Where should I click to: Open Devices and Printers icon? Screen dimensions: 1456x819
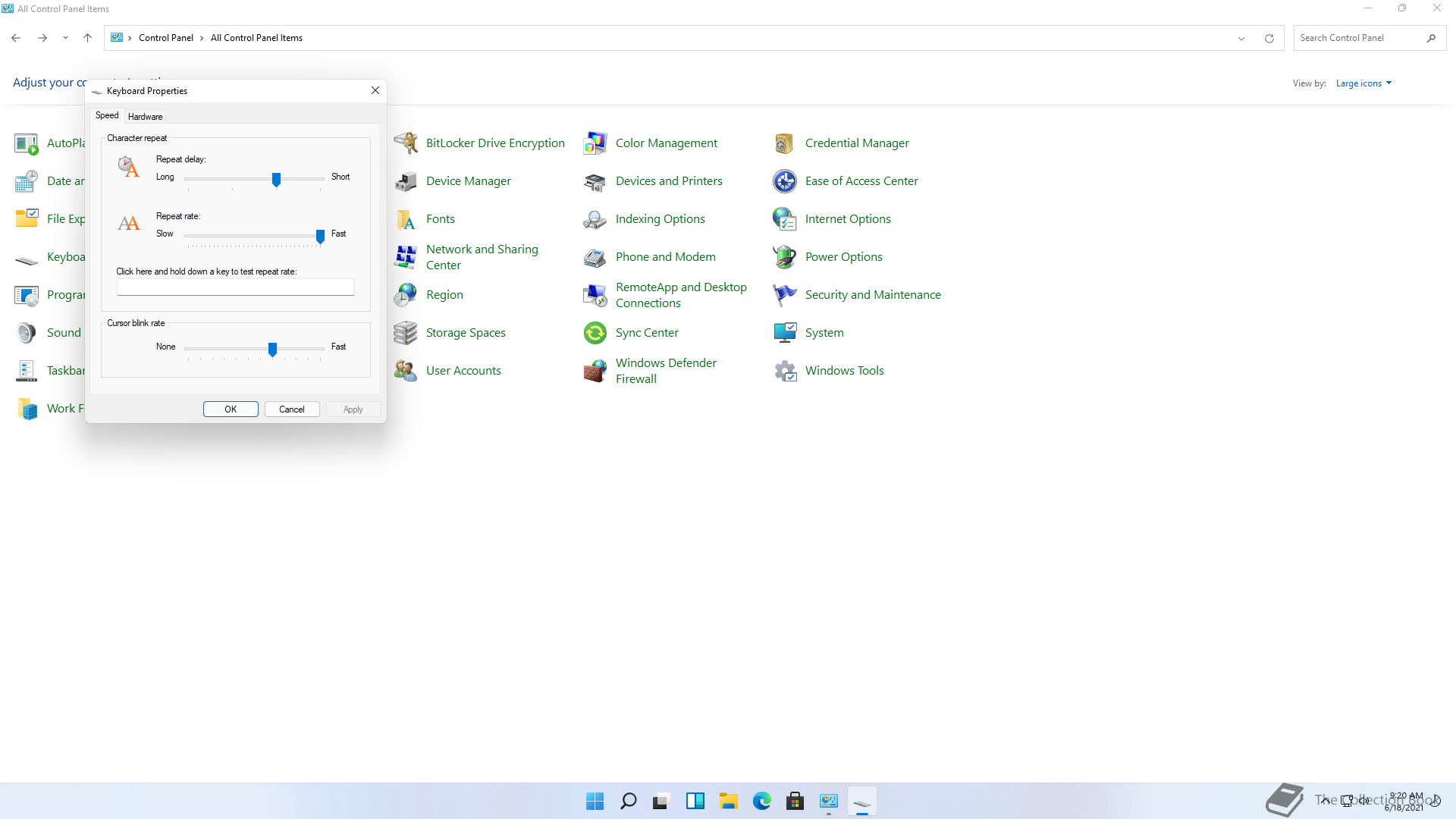point(595,180)
